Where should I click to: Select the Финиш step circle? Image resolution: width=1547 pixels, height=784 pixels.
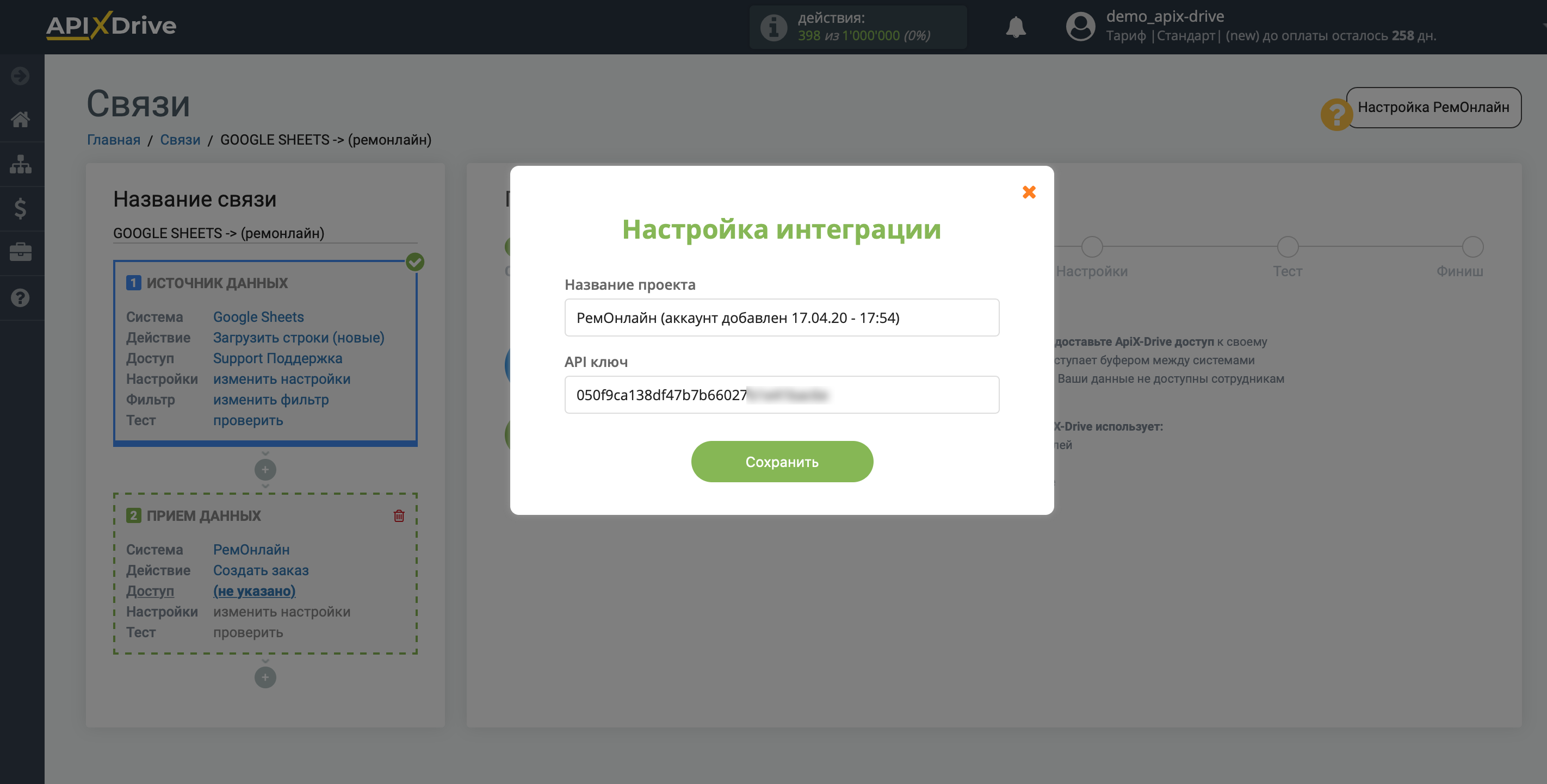tap(1472, 247)
